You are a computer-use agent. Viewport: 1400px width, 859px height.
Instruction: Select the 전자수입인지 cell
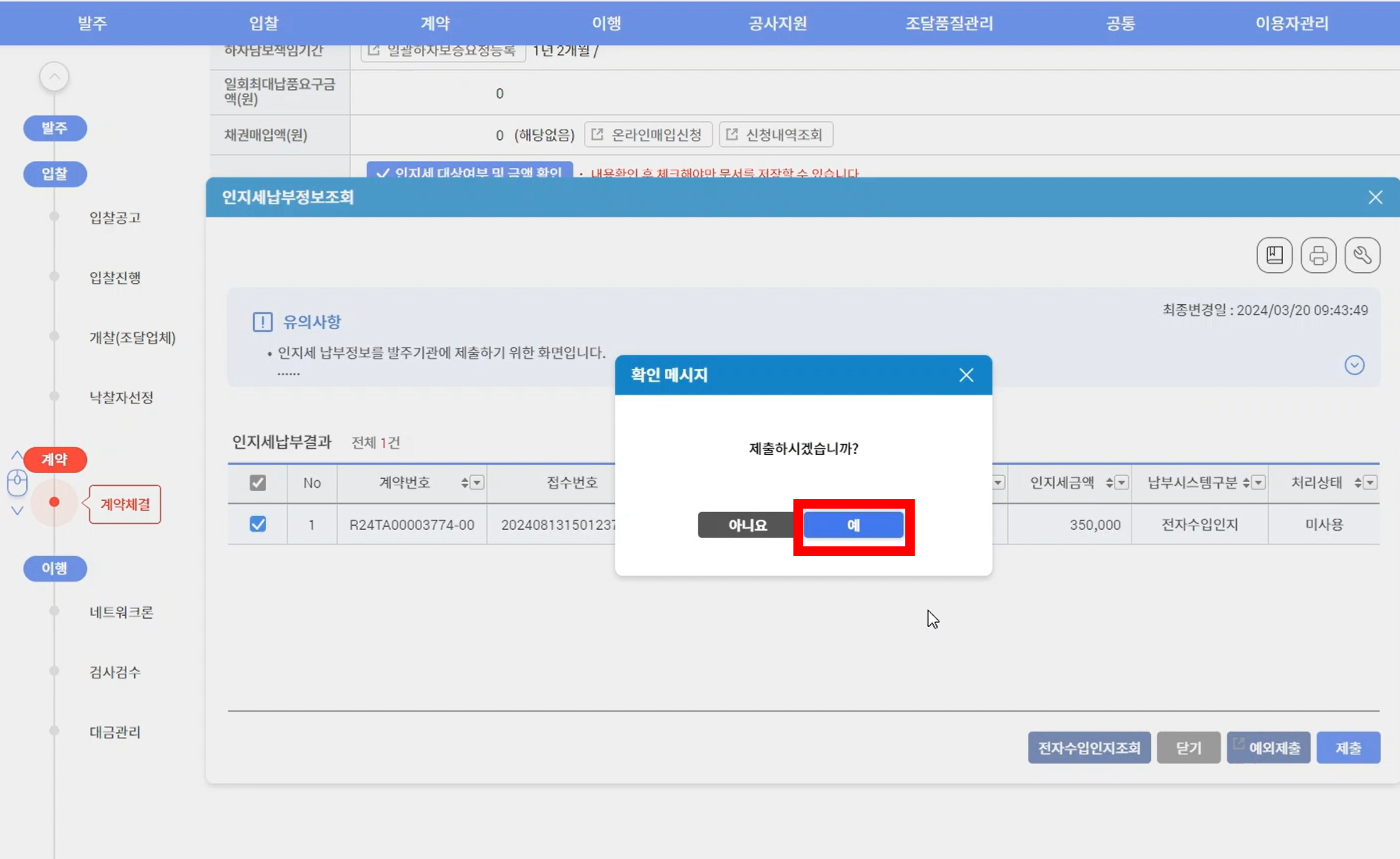tap(1199, 524)
